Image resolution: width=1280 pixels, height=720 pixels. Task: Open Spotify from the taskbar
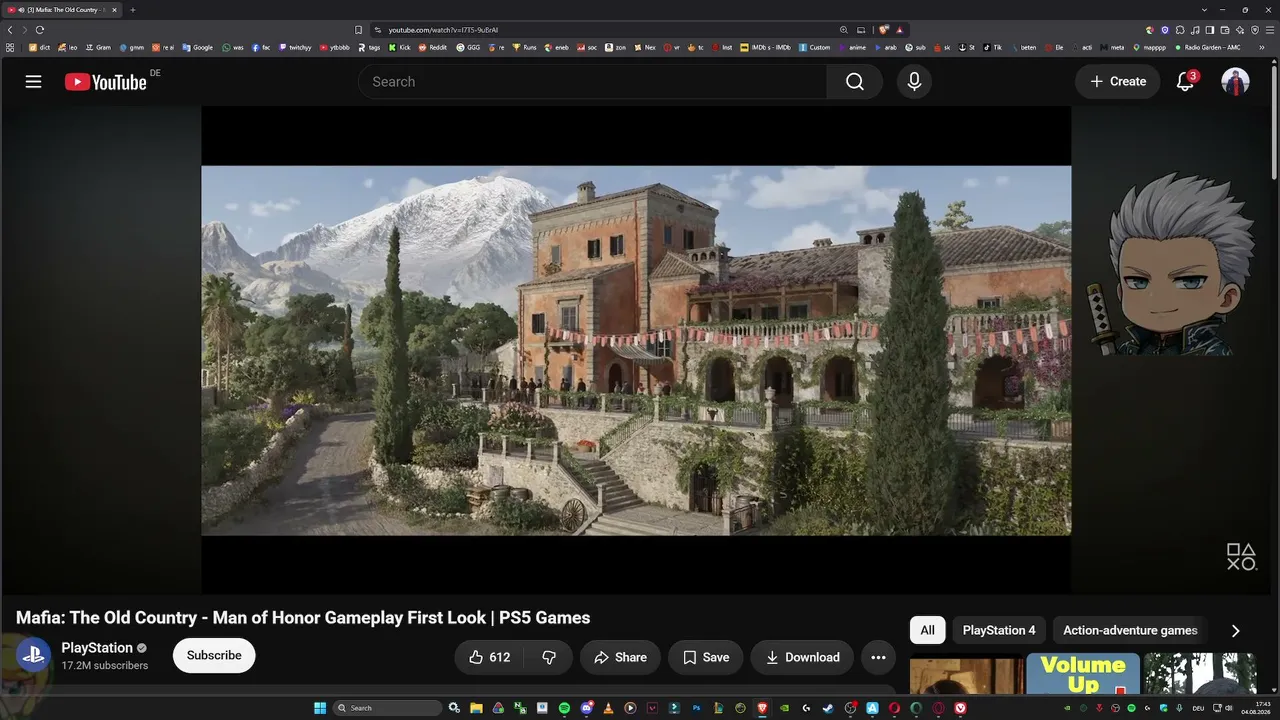(564, 708)
